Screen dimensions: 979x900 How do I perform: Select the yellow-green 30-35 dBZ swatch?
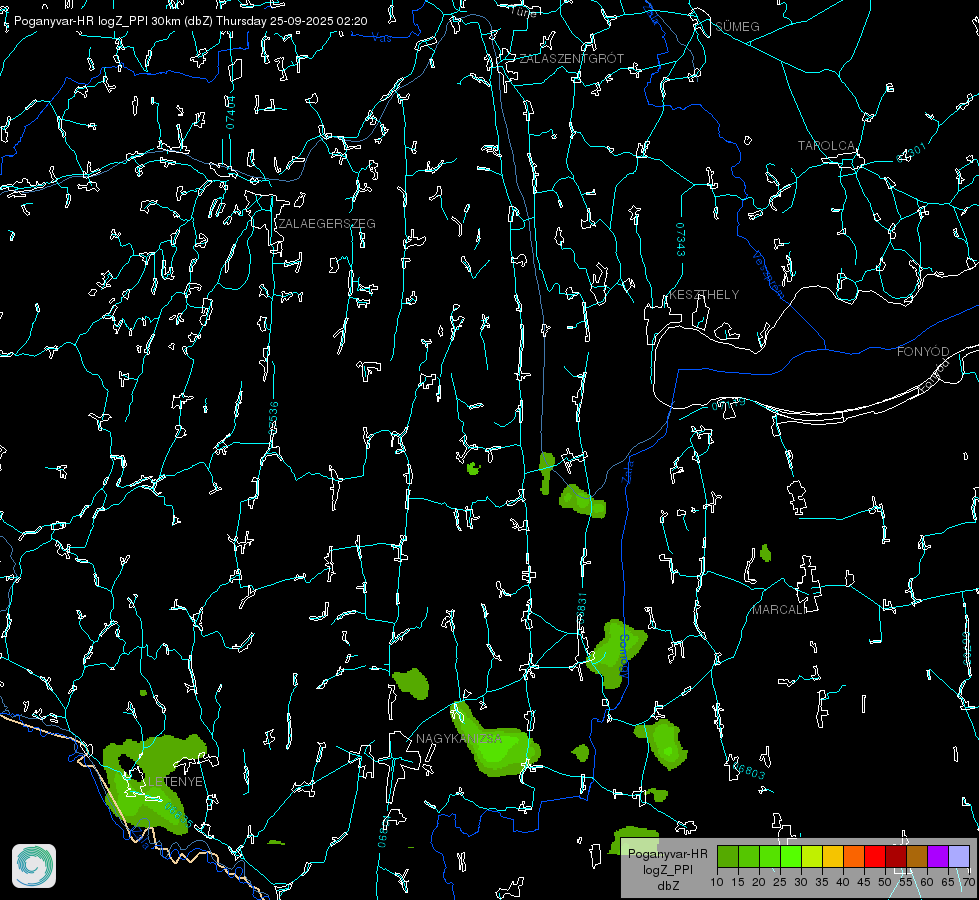(812, 856)
